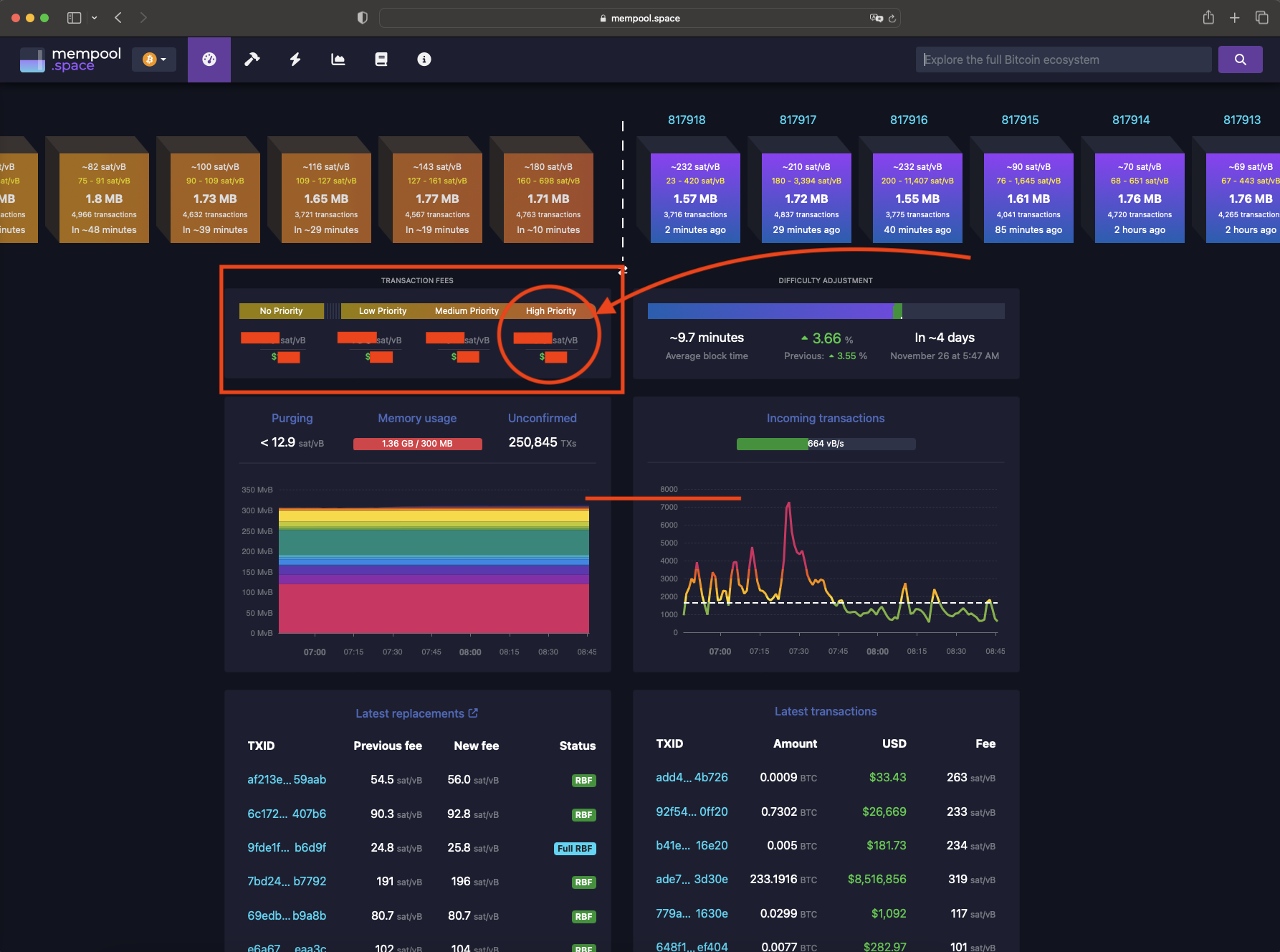Screen dimensions: 1280x952
Task: Open statistics via the chart icon
Action: coord(338,59)
